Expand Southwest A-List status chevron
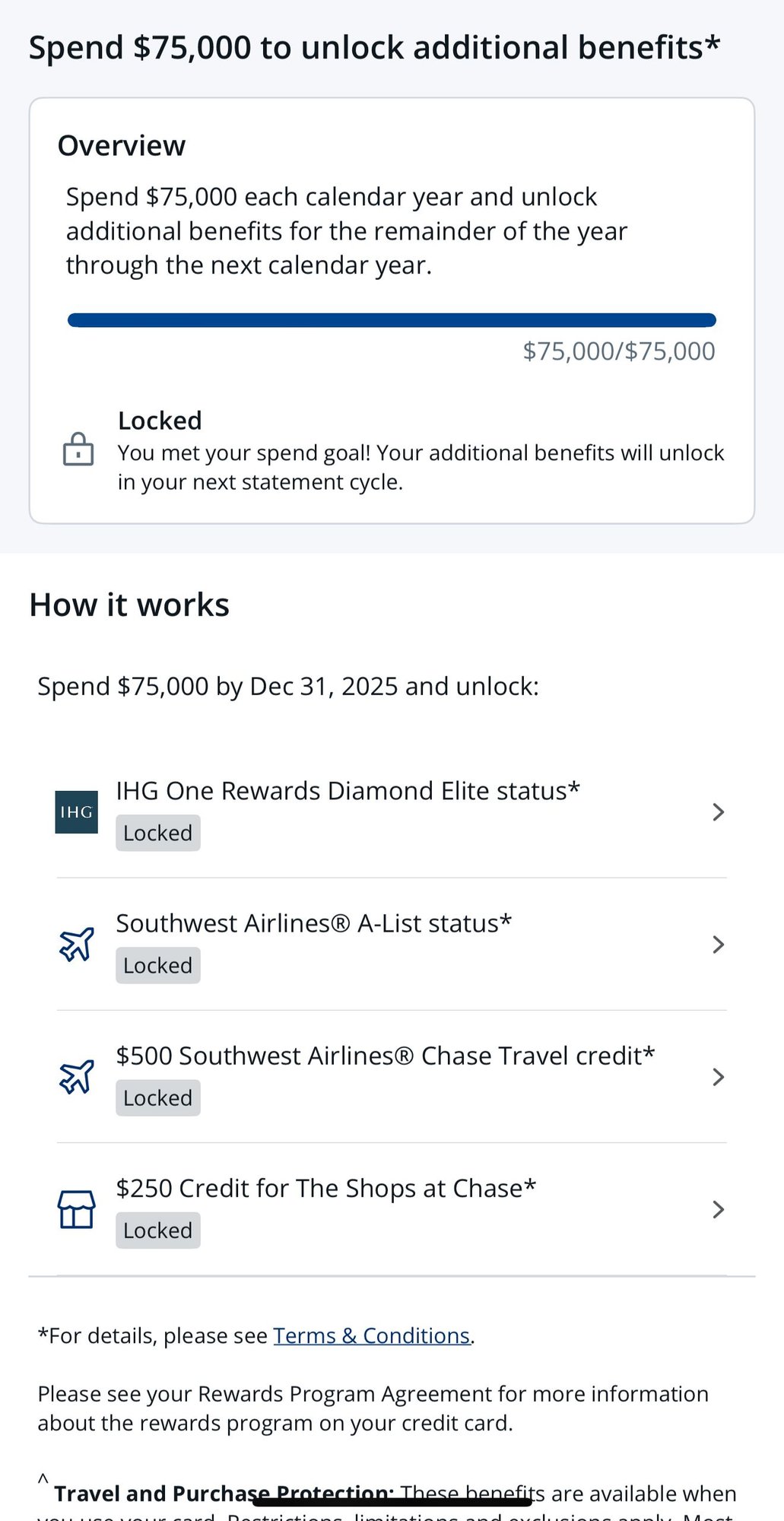 718,945
